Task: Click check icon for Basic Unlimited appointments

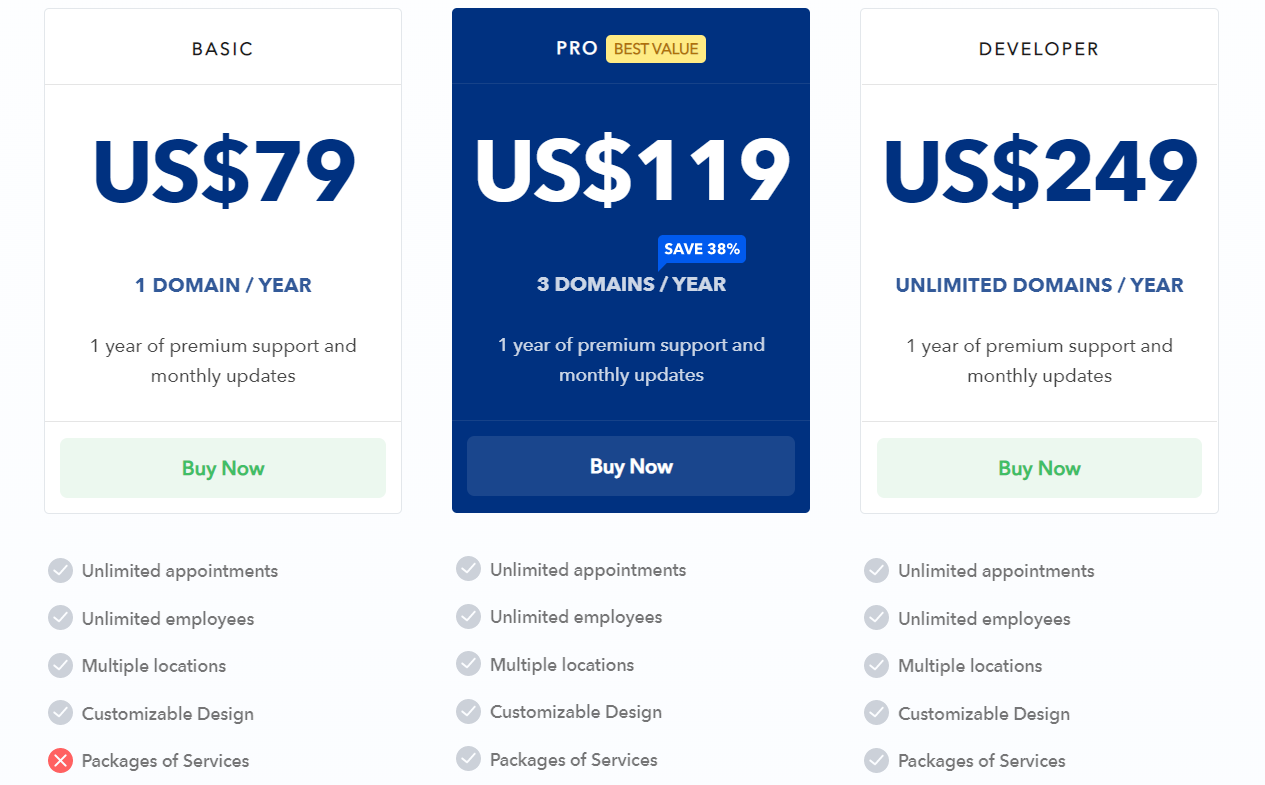Action: (x=61, y=571)
